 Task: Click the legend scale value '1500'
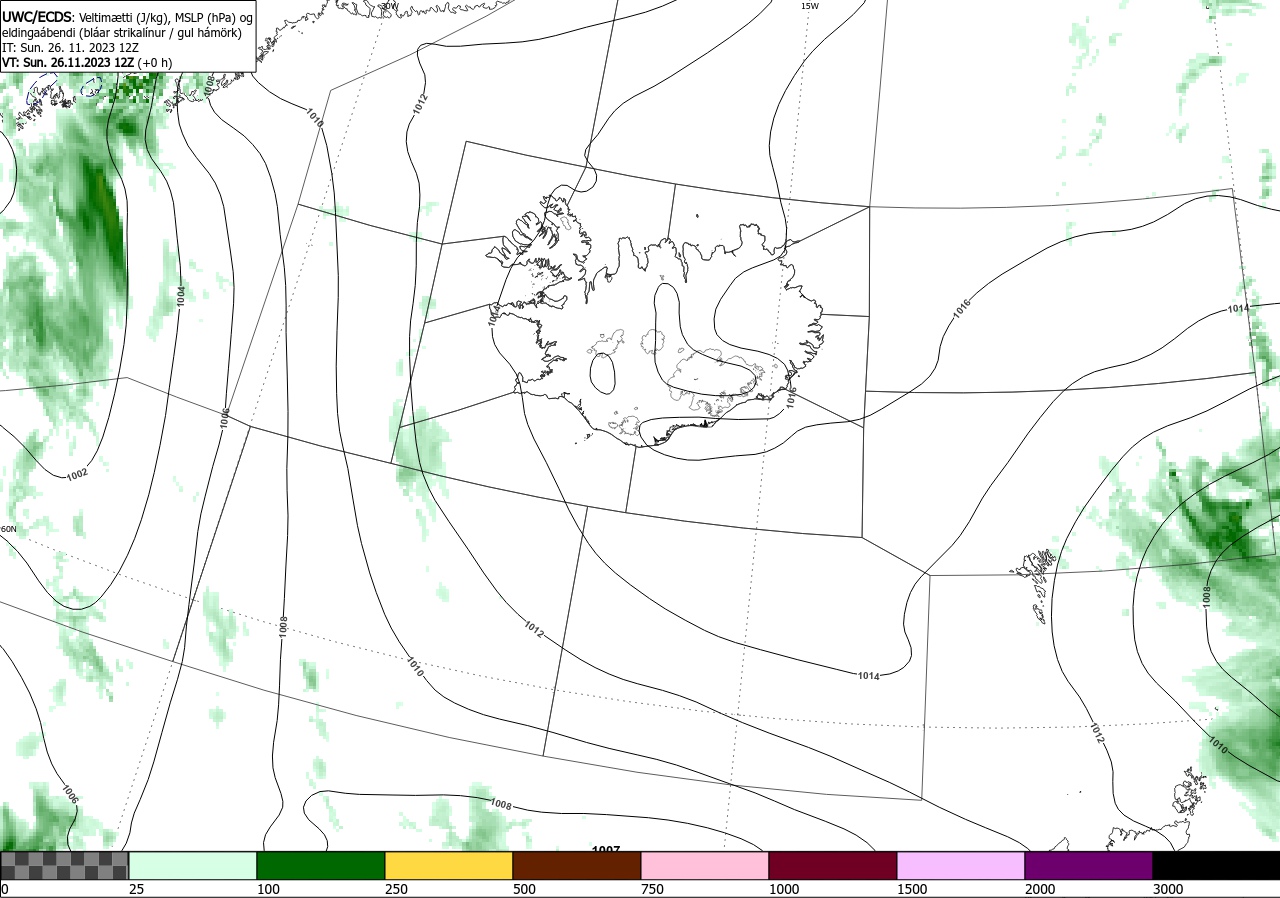[912, 889]
